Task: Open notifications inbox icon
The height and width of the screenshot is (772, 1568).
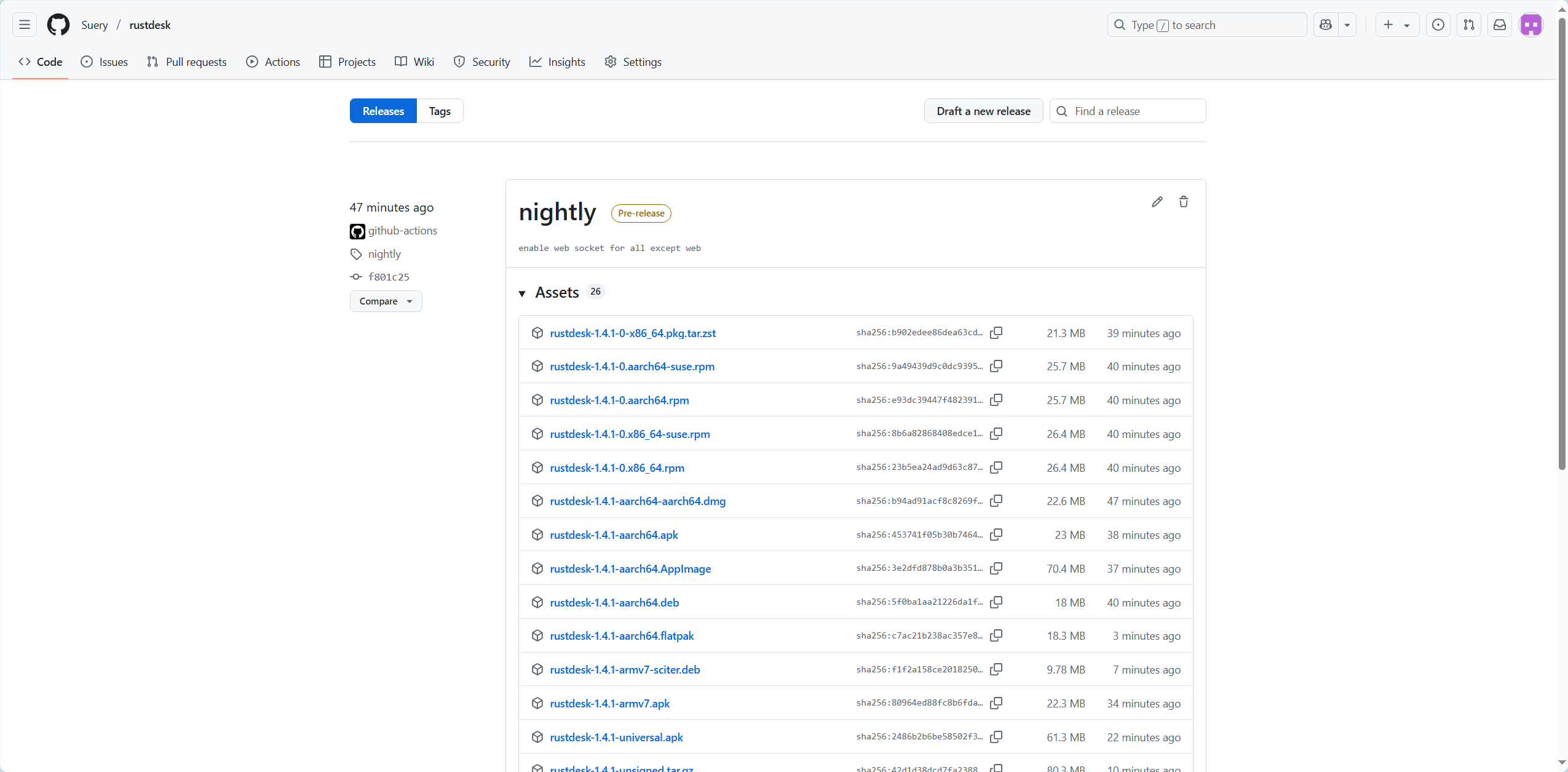Action: pos(1500,25)
